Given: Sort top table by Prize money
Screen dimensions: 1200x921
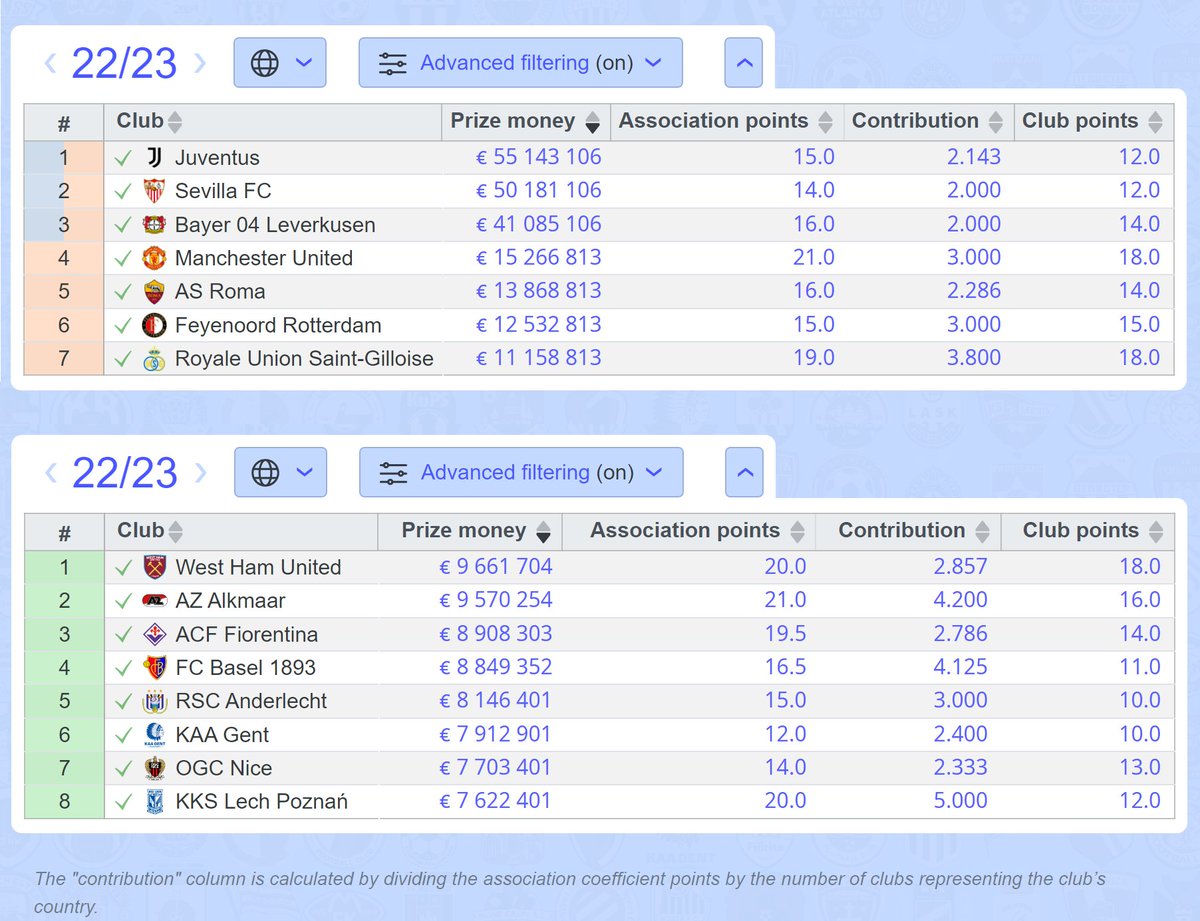Looking at the screenshot, I should point(592,122).
